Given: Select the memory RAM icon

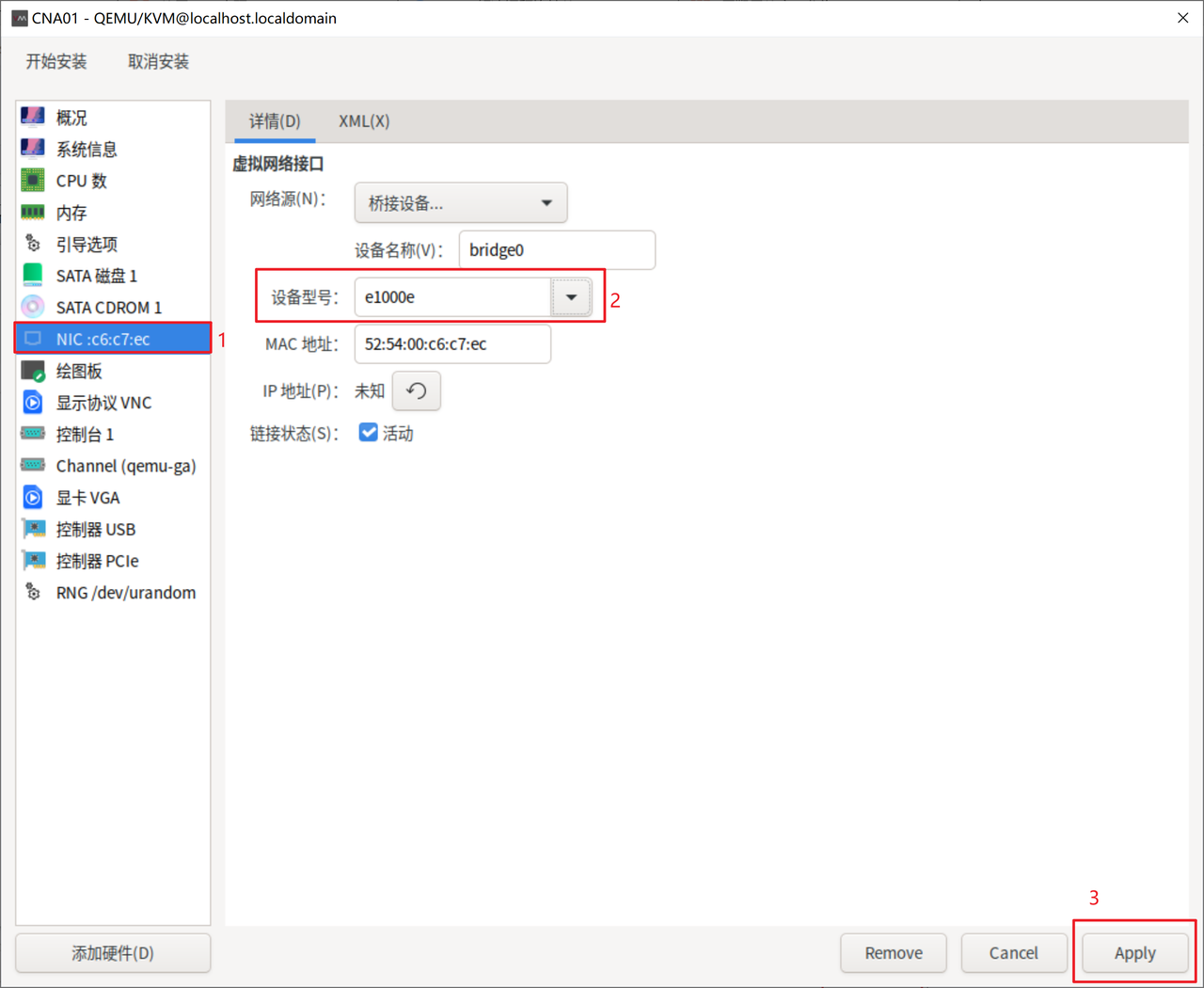Looking at the screenshot, I should pos(33,213).
